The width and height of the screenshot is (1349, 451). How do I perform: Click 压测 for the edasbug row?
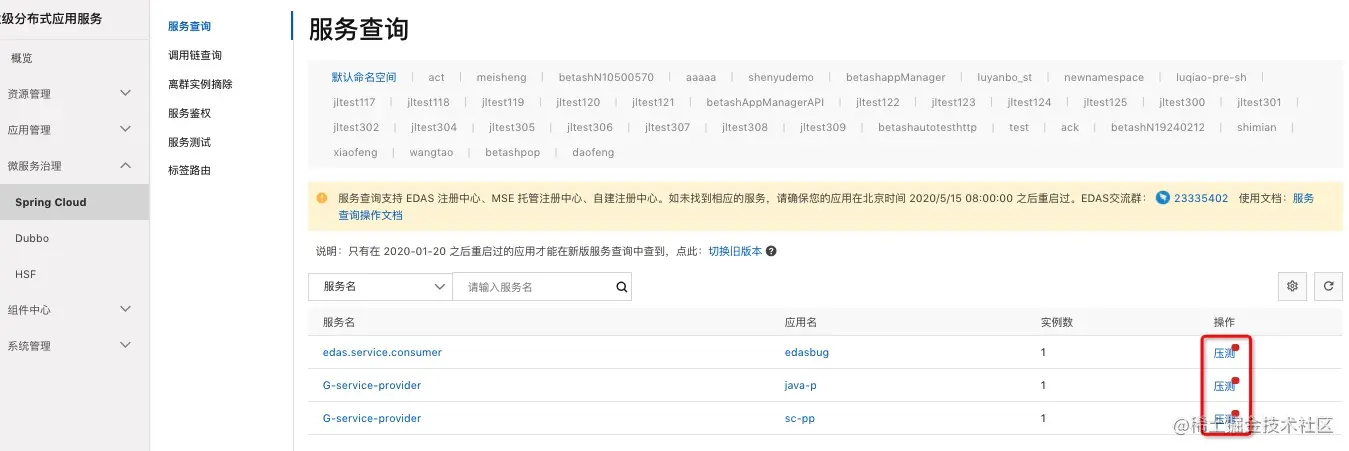point(1224,353)
